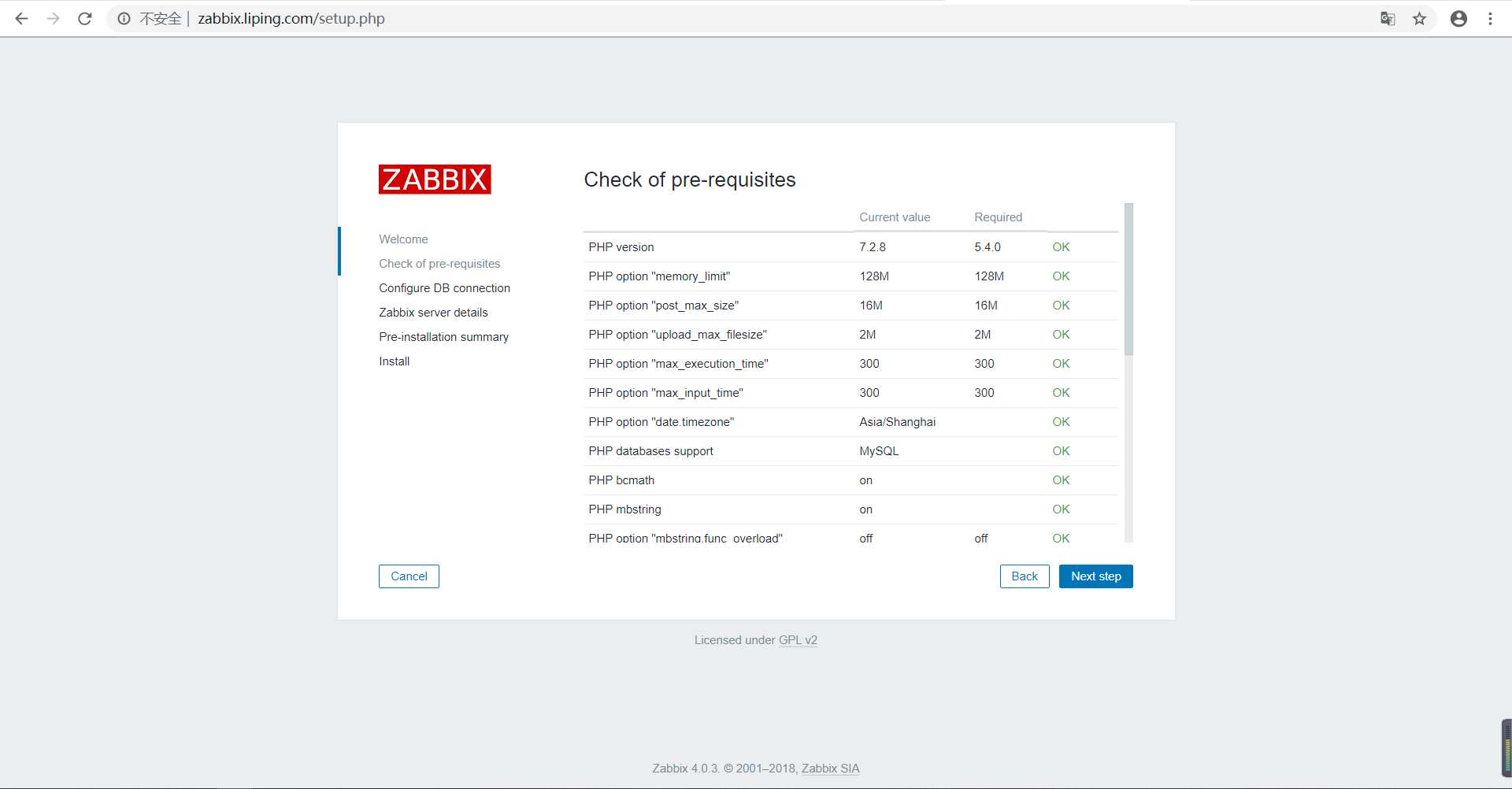1512x789 pixels.
Task: Click PHP option "max_input_time" row label
Action: pos(665,393)
